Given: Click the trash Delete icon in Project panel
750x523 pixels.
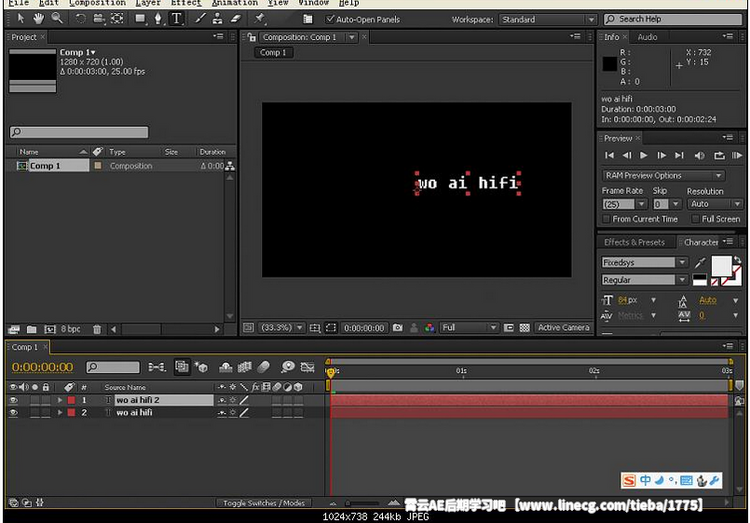Looking at the screenshot, I should coord(97,329).
